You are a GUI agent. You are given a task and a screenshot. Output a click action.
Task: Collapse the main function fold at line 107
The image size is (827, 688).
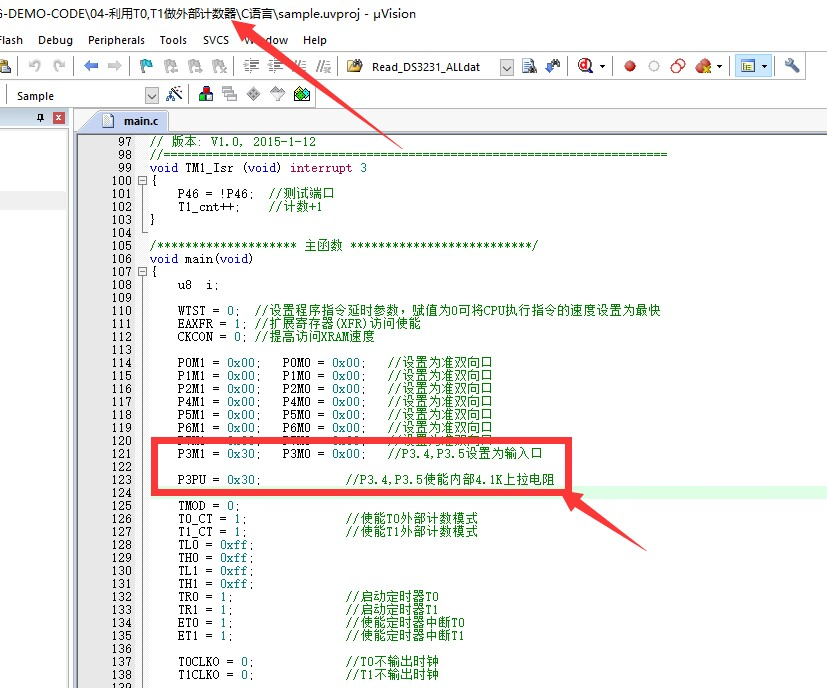pos(141,272)
